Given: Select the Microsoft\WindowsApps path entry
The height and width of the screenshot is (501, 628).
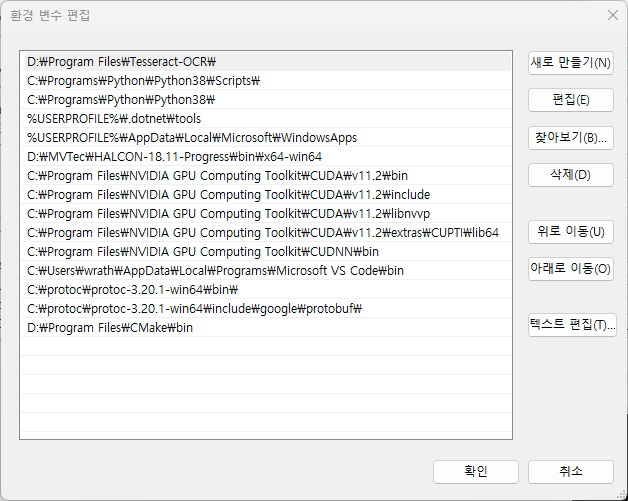Looking at the screenshot, I should (268, 138).
